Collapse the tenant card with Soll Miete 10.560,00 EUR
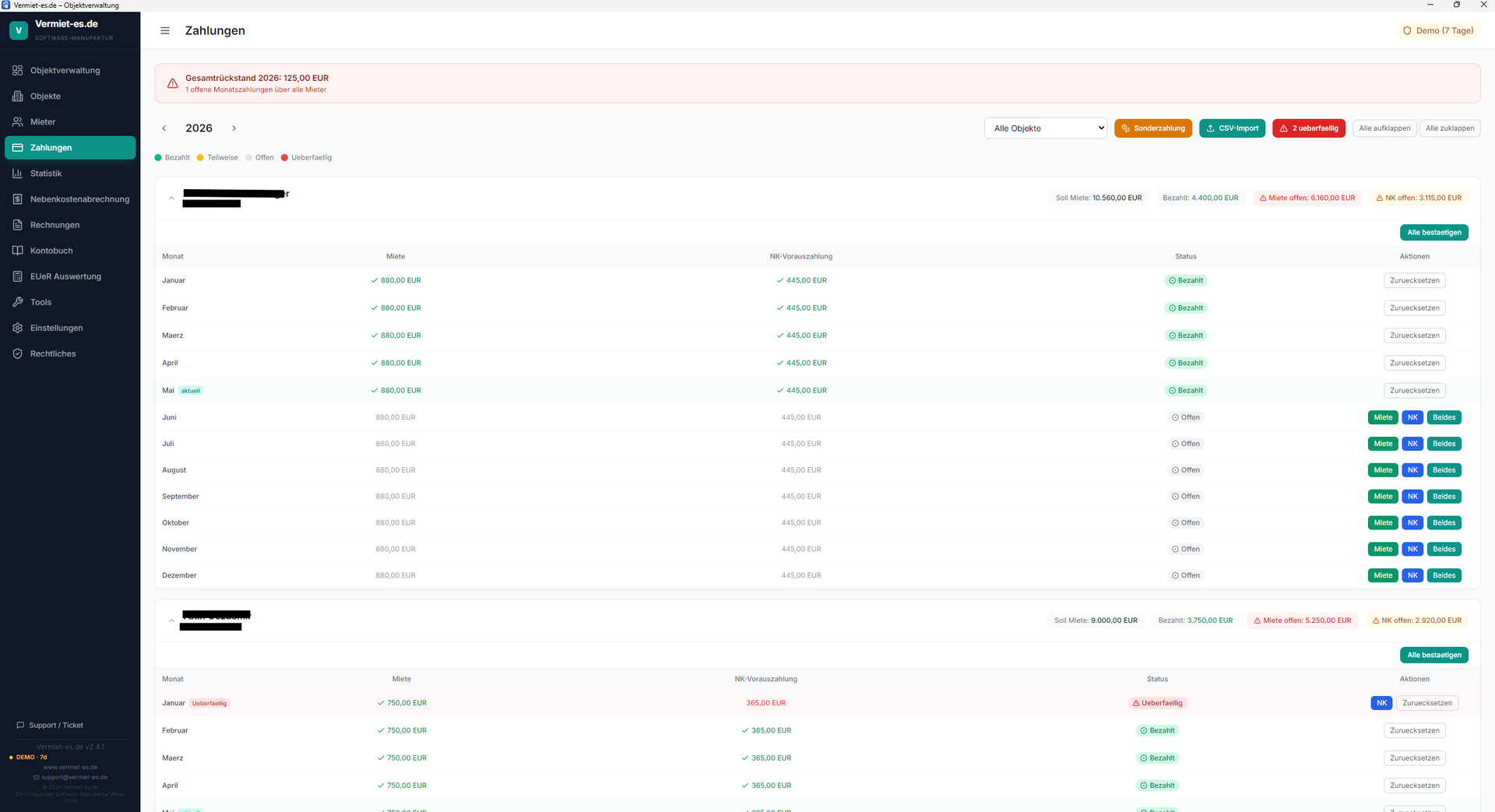1495x812 pixels. [171, 199]
